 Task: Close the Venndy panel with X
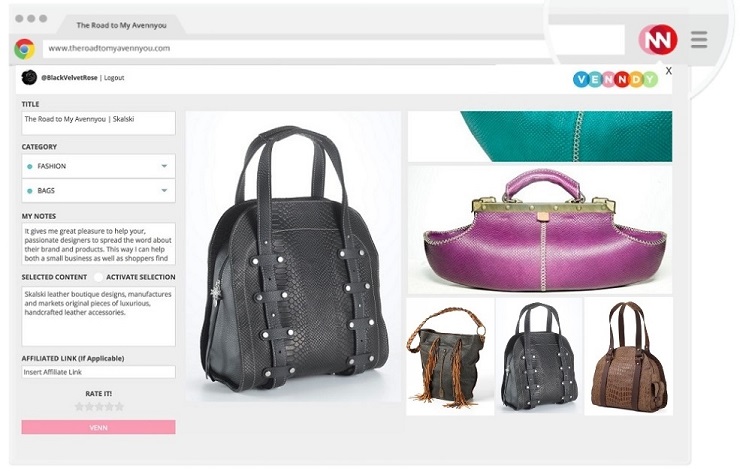click(668, 71)
